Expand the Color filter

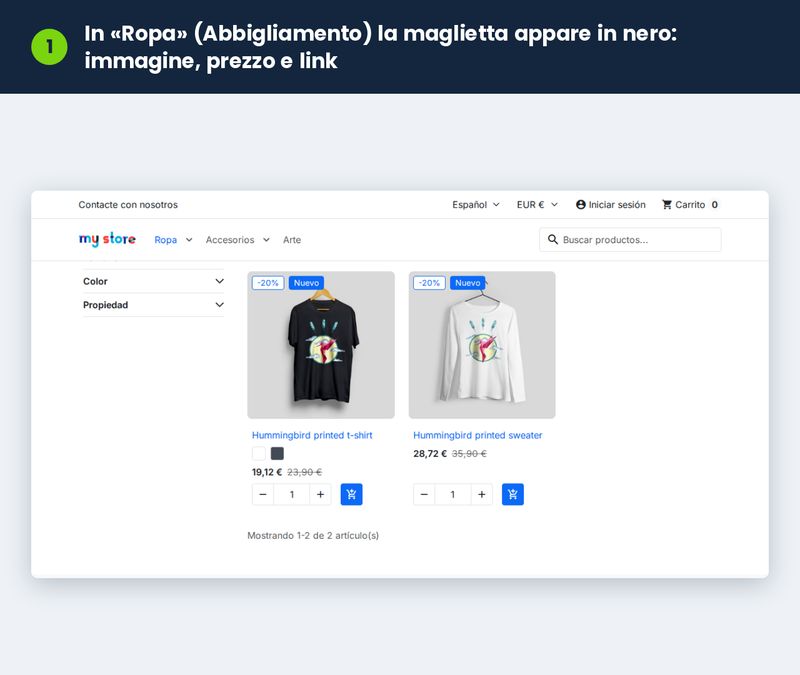pos(154,281)
